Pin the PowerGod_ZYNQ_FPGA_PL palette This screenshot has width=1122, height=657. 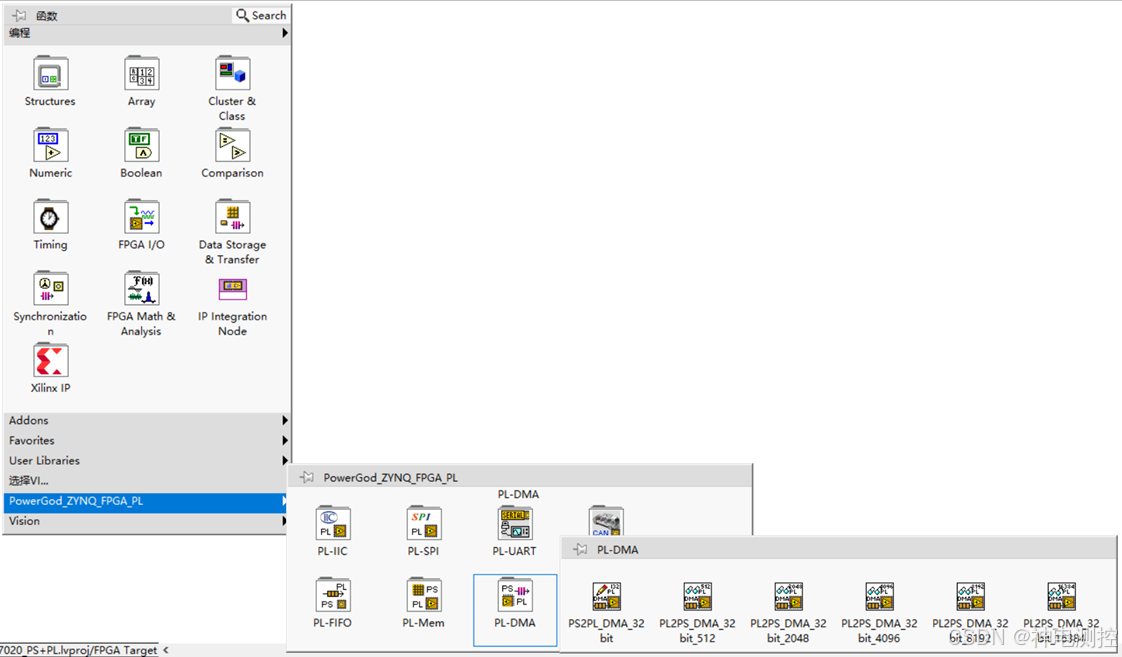(x=307, y=477)
